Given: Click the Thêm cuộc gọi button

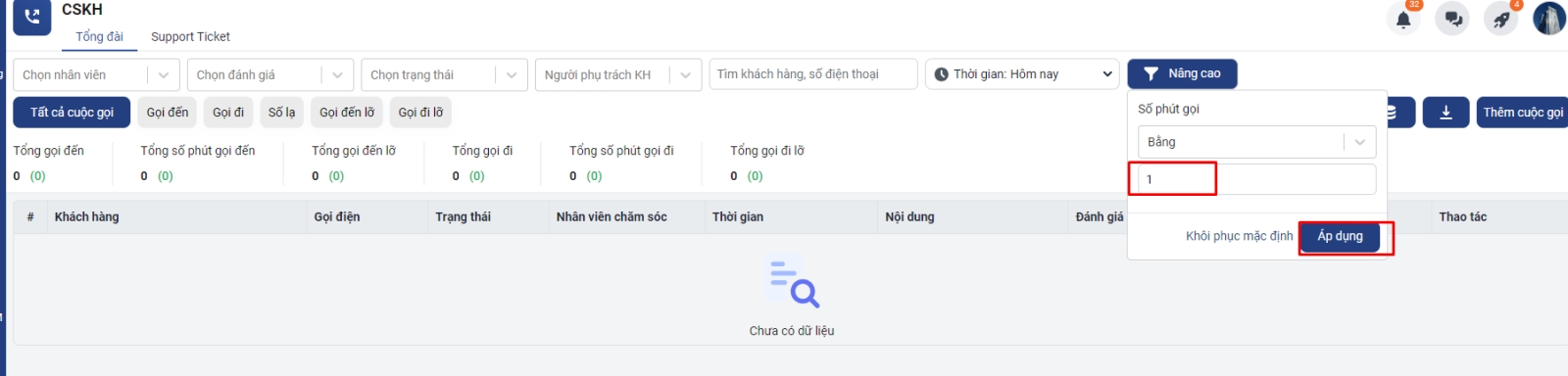Looking at the screenshot, I should pos(1522,113).
